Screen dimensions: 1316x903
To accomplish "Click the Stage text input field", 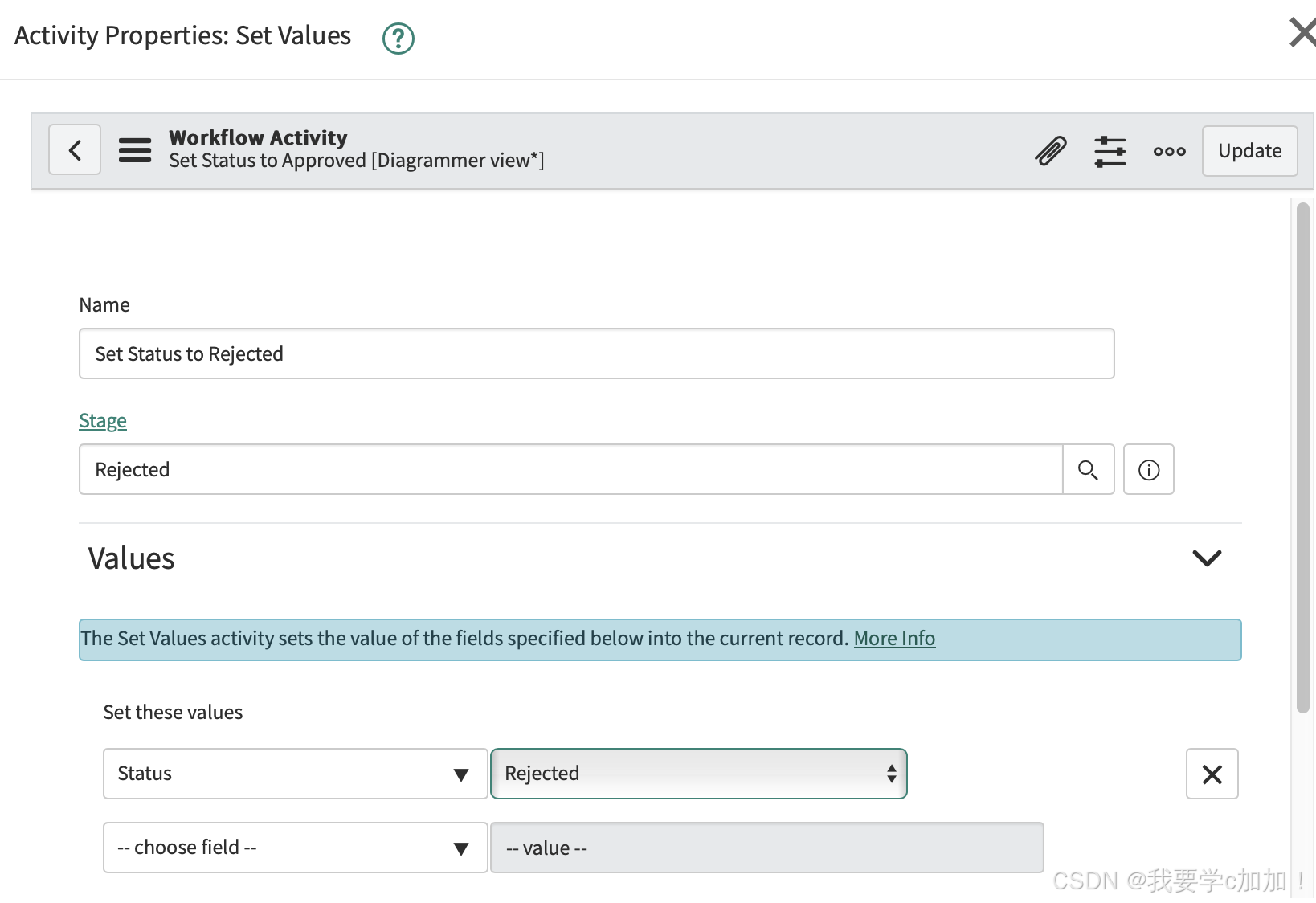I will click(x=570, y=470).
